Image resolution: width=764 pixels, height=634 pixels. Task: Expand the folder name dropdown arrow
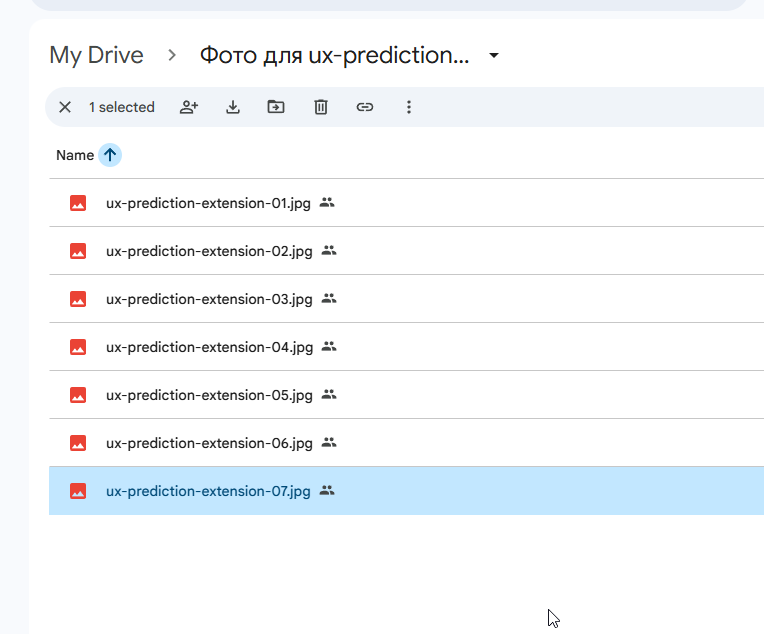pos(494,55)
